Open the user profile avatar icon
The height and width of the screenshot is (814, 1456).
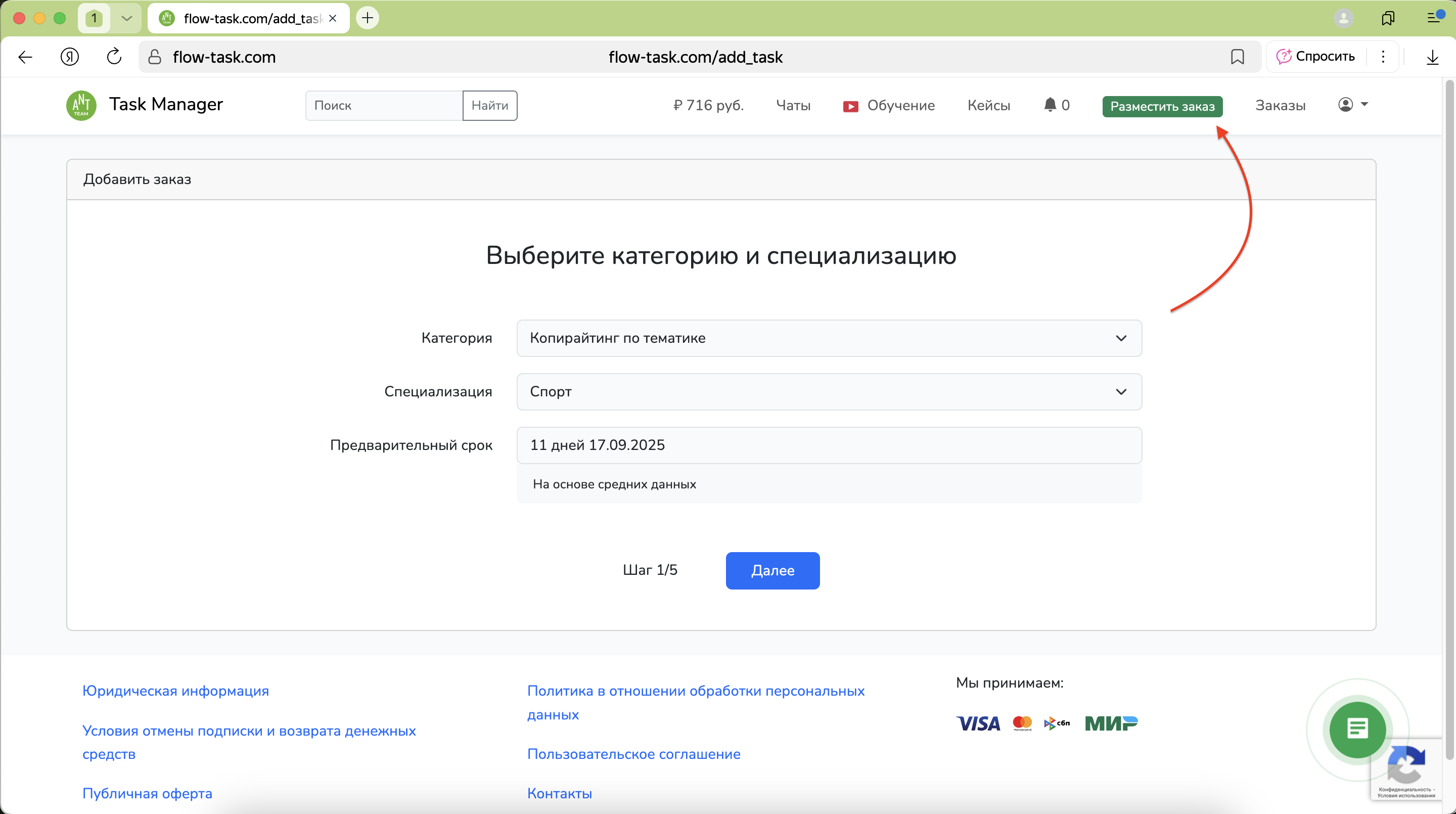point(1345,105)
